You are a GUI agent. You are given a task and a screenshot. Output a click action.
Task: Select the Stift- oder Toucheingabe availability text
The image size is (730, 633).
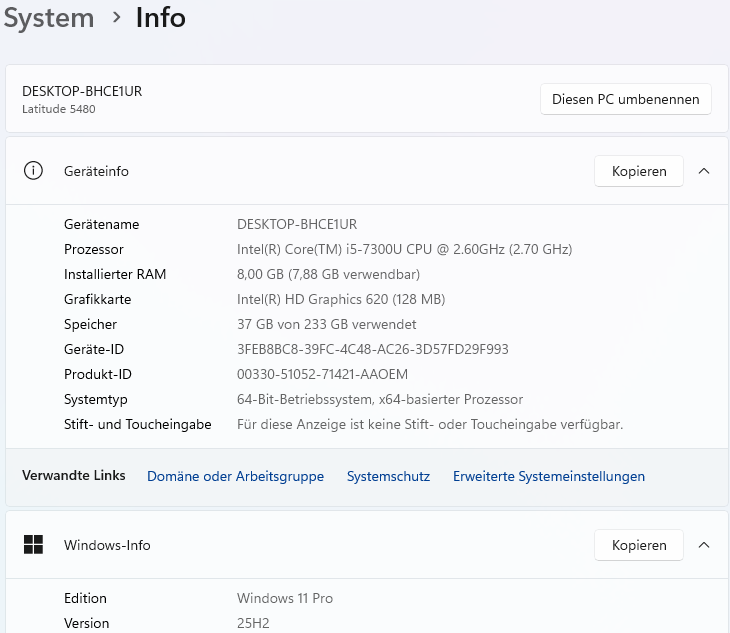tap(430, 424)
